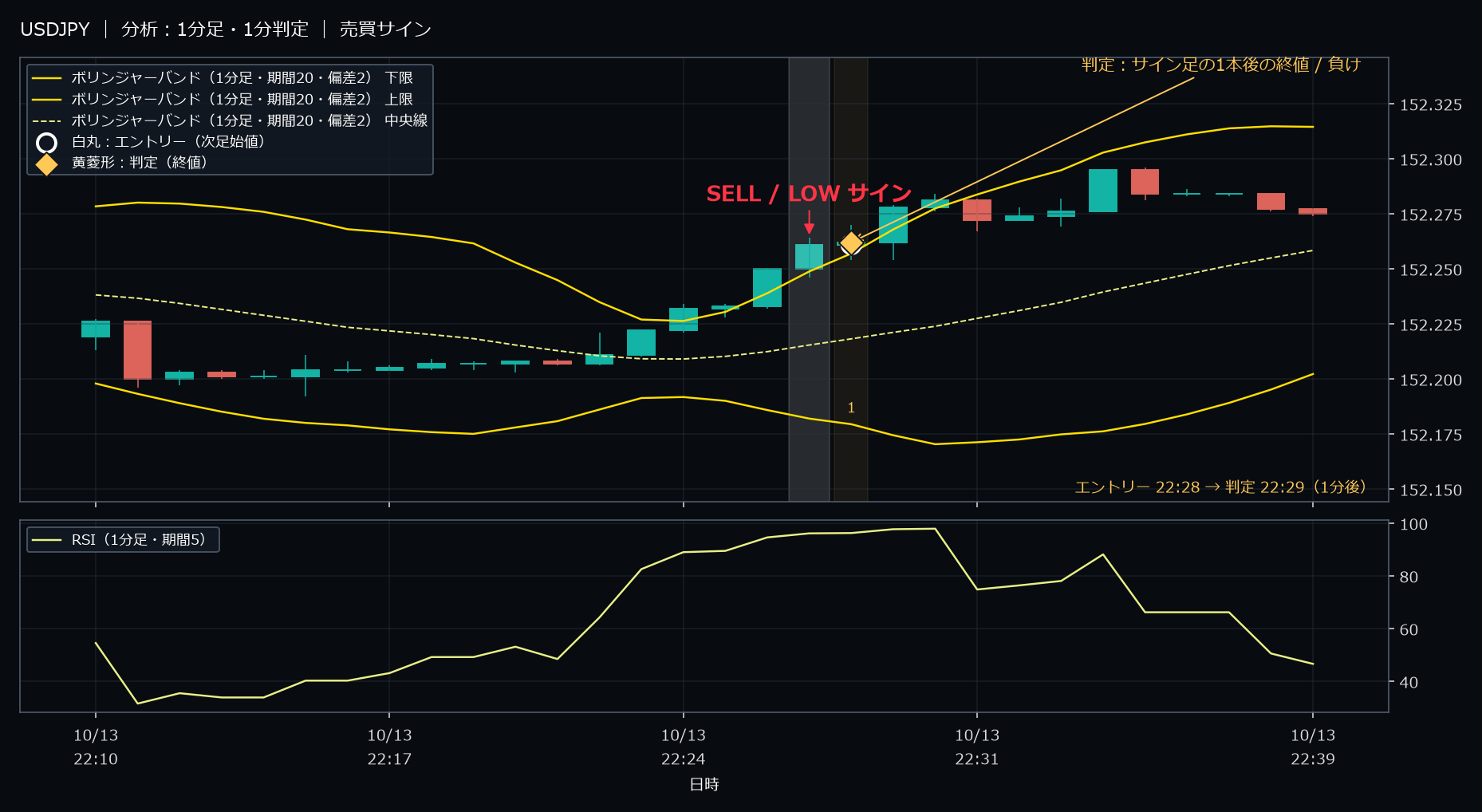The image size is (1482, 812).
Task: Click the white circle entry marker in legend
Action: (x=47, y=143)
